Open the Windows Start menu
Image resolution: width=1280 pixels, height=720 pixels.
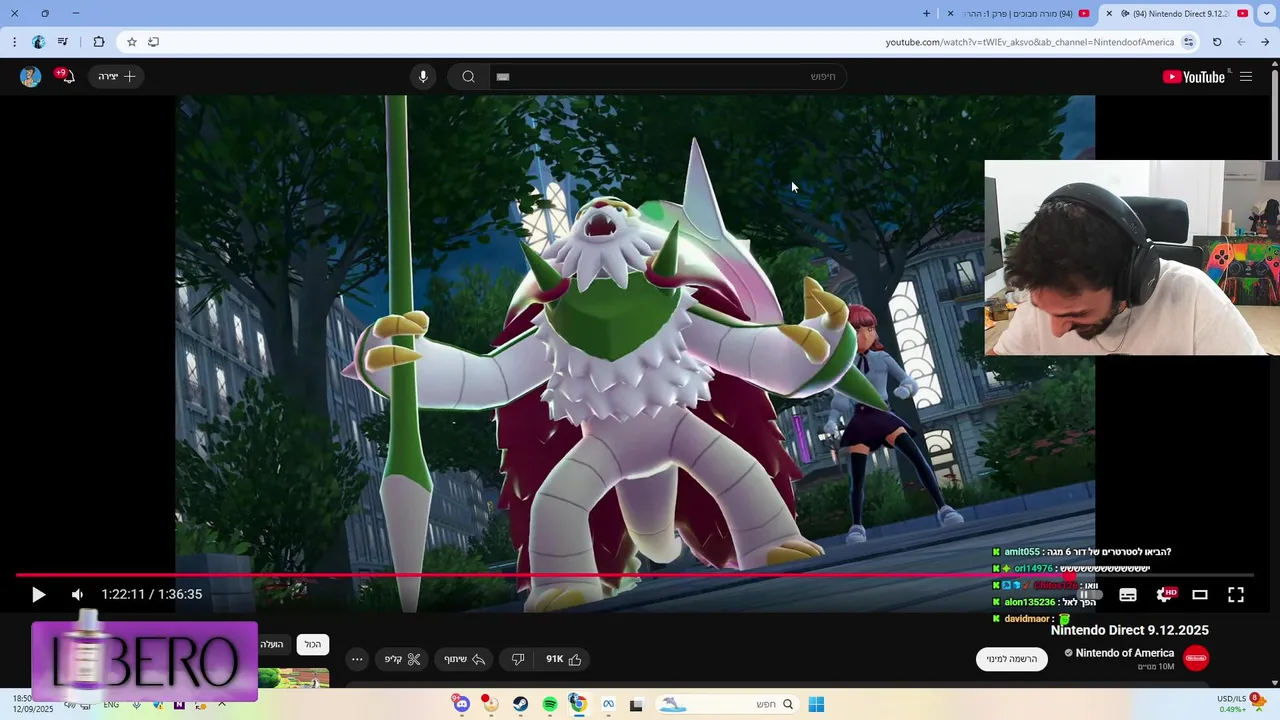coord(816,705)
